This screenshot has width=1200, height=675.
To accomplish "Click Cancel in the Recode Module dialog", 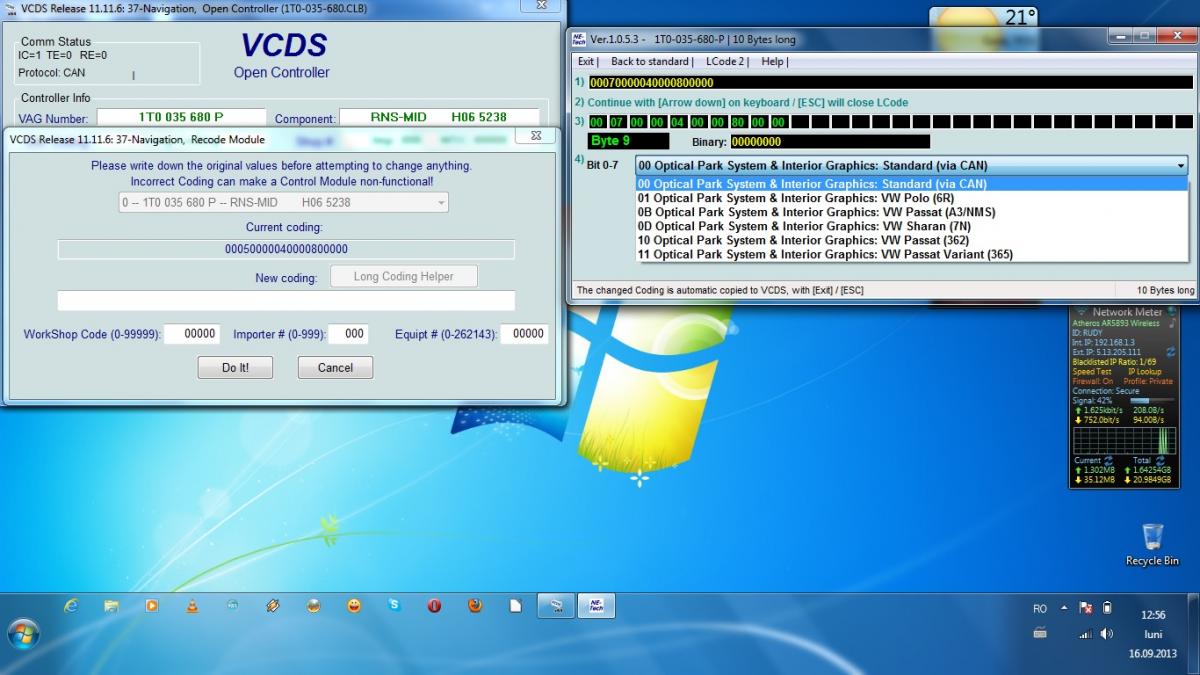I will click(x=335, y=368).
